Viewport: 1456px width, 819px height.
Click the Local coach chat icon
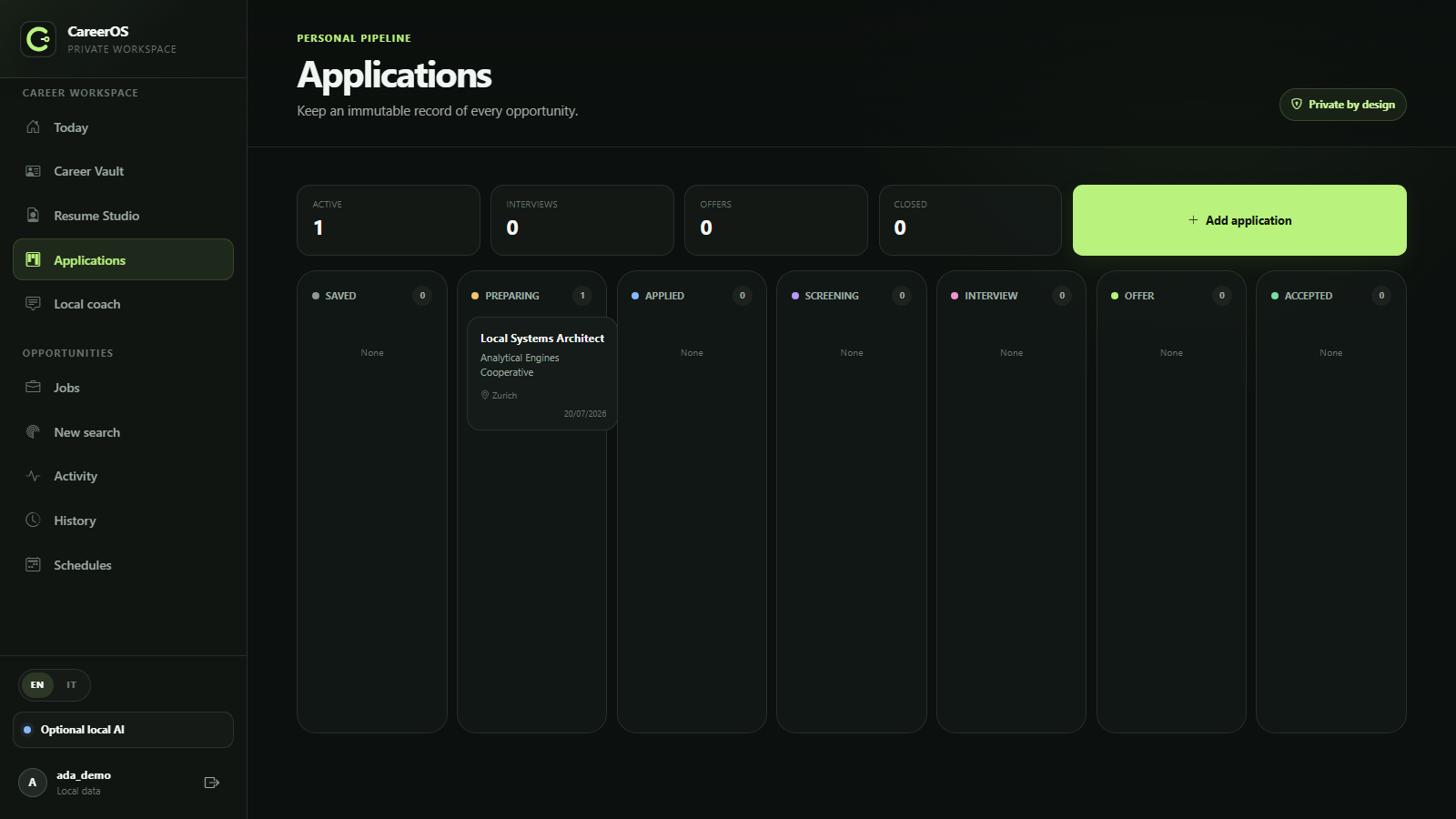[33, 304]
